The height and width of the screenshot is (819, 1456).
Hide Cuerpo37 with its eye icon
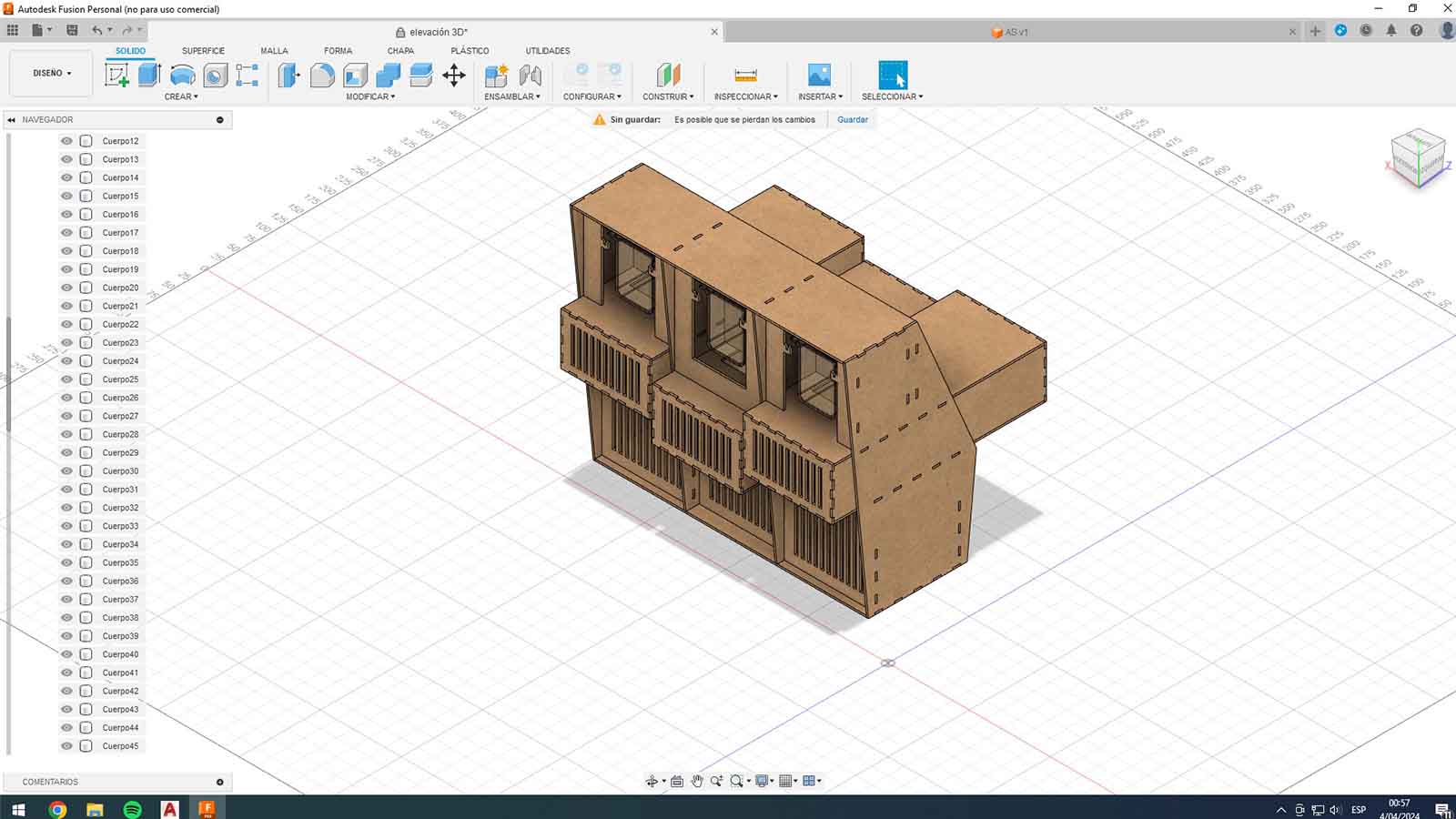[66, 599]
